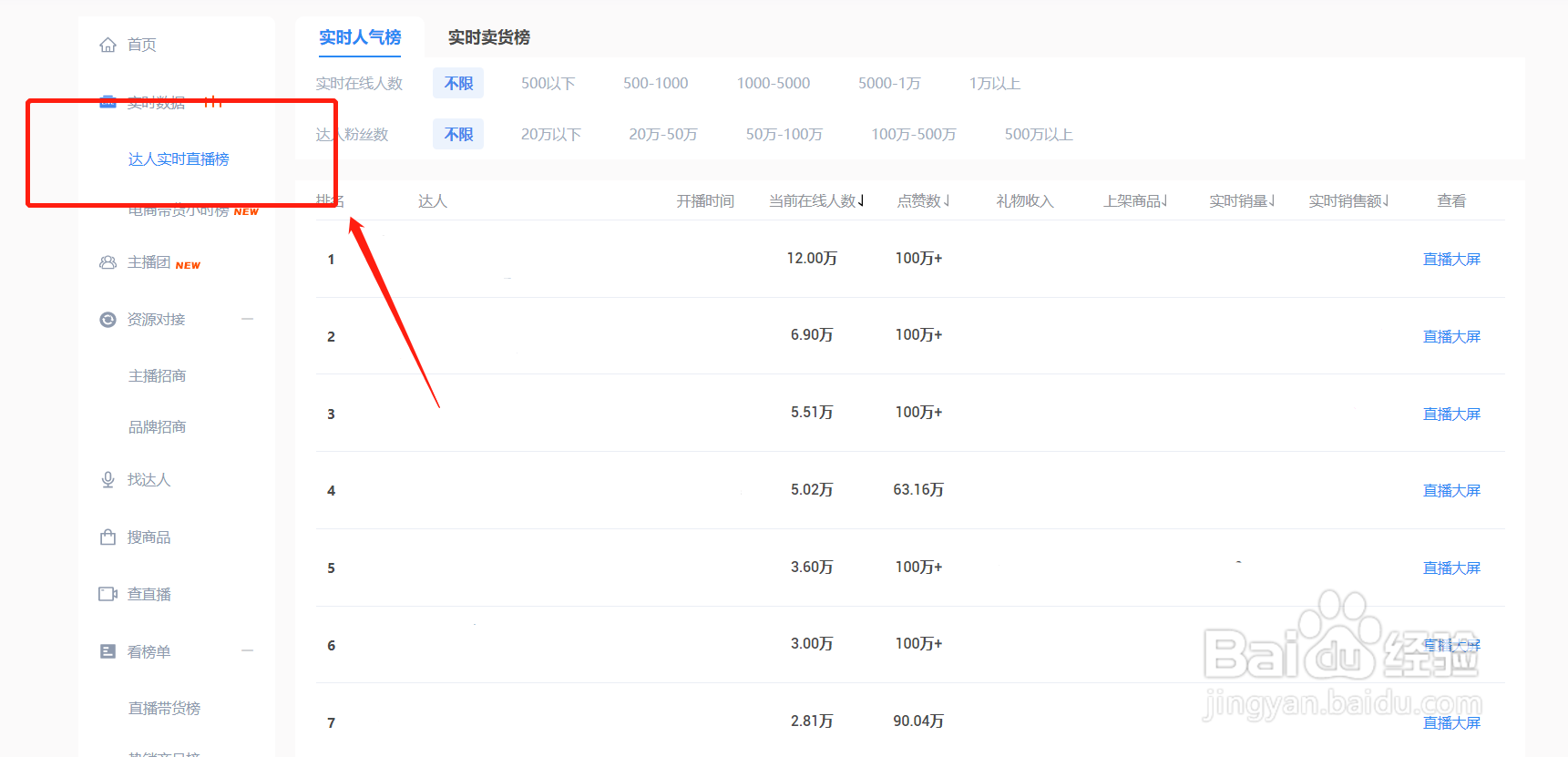Filter fans to 20万以下
Viewport: 1568px width, 757px height.
click(551, 134)
